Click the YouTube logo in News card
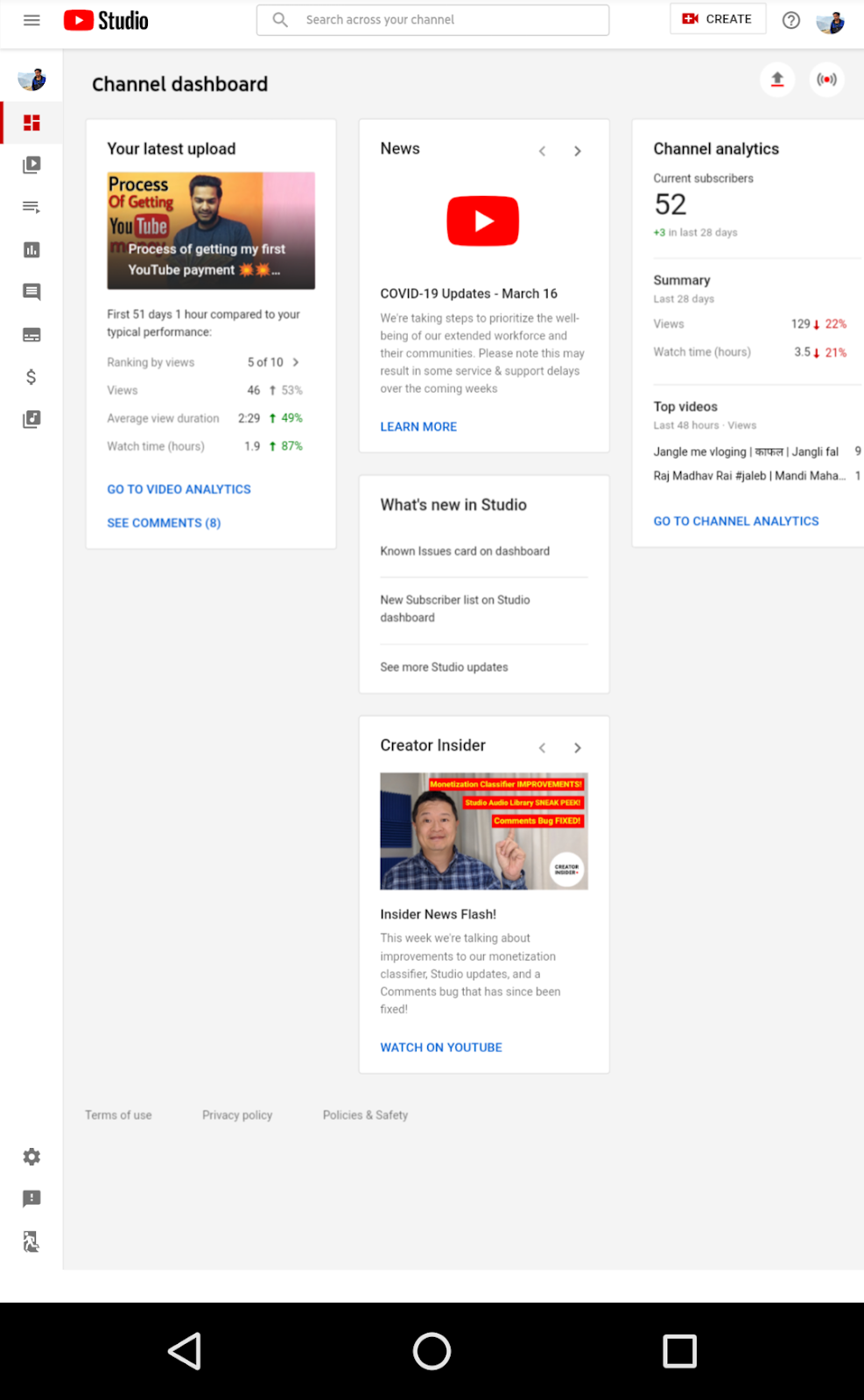 point(483,221)
